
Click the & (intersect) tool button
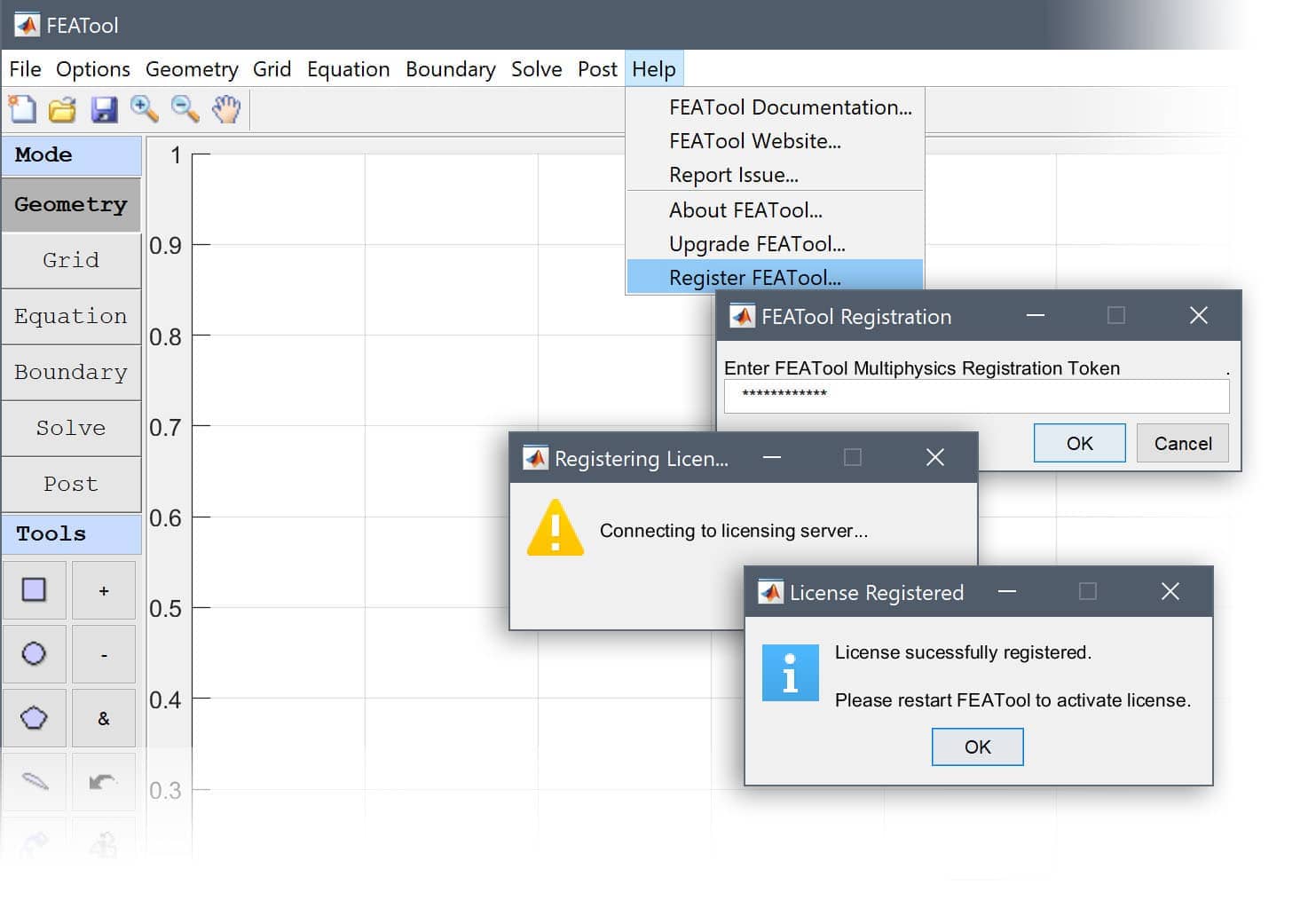coord(104,718)
